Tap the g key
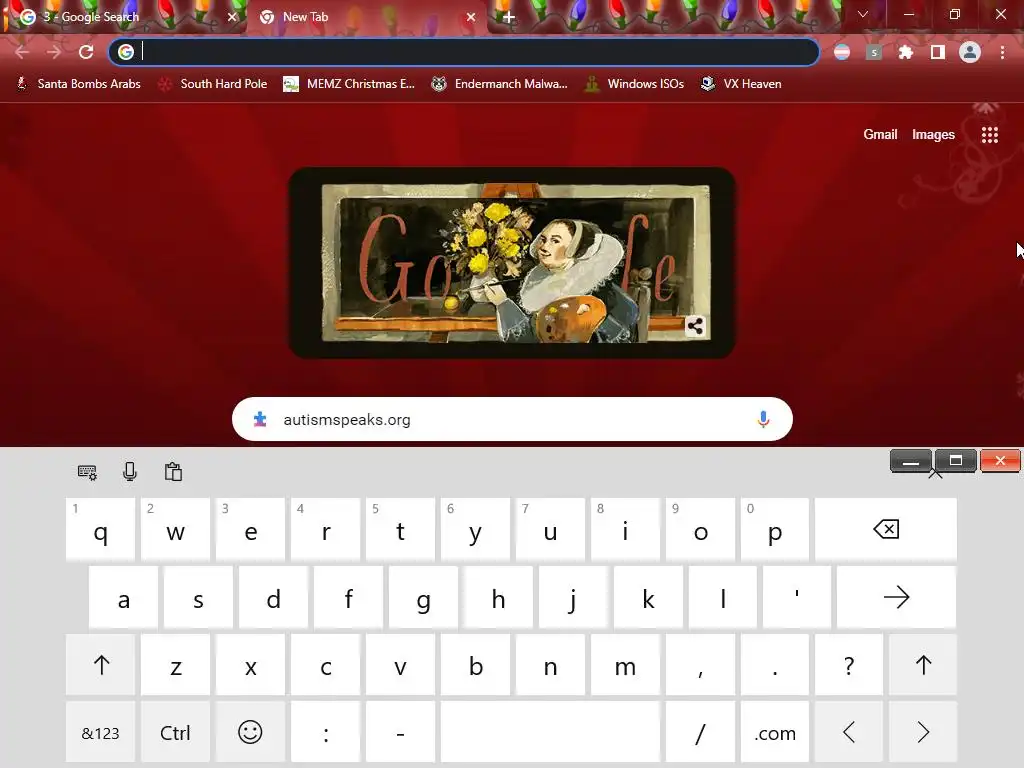The image size is (1024, 768). coord(423,597)
